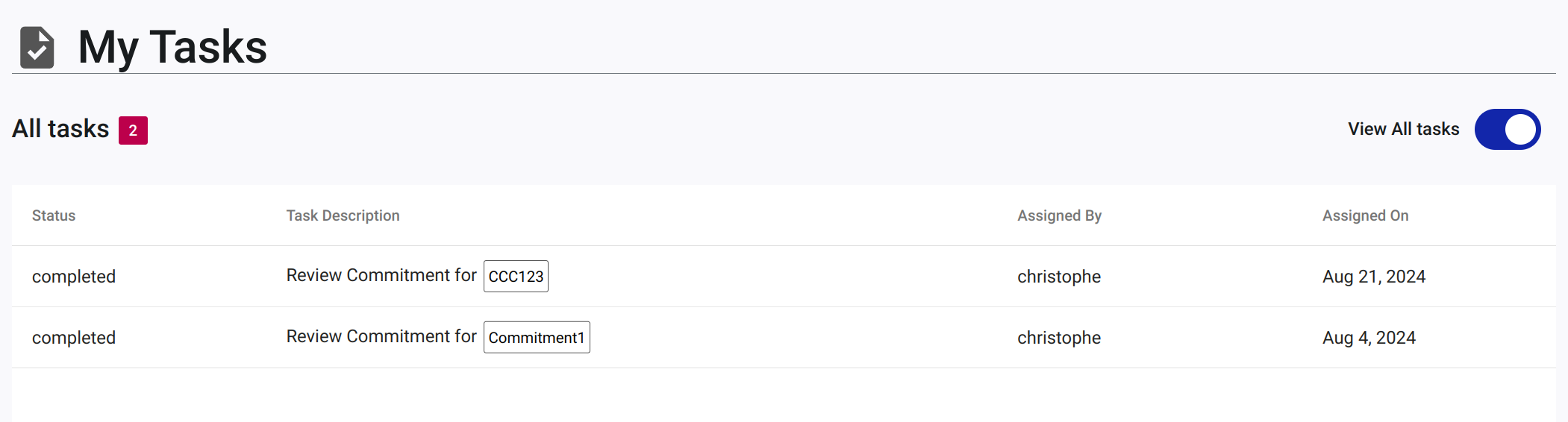Click the My Tasks document checkmark icon
Viewport: 1568px width, 422px height.
click(x=37, y=47)
